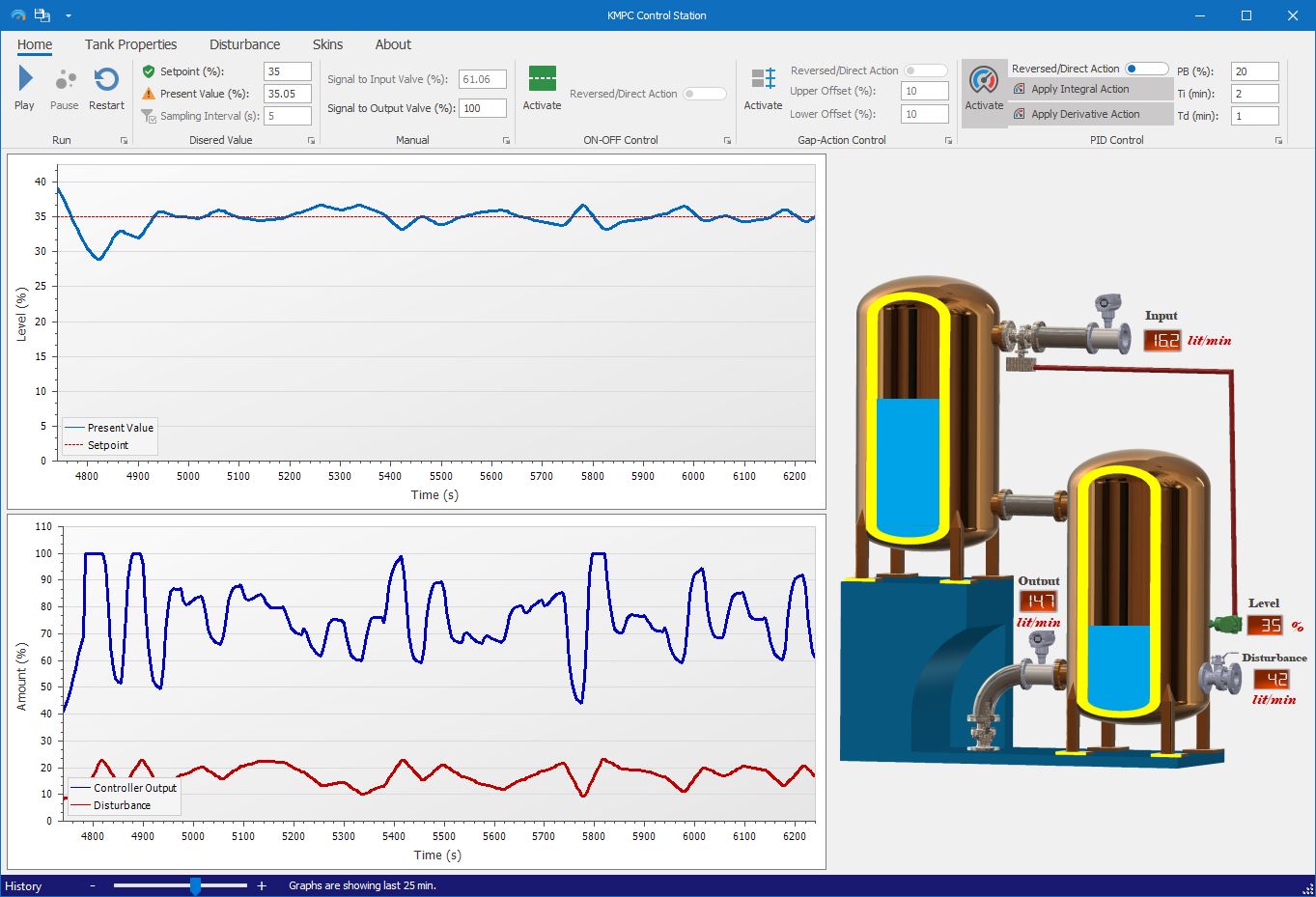Image resolution: width=1316 pixels, height=897 pixels.
Task: Click Disturbance legend entry in lower chart
Action: 111,805
